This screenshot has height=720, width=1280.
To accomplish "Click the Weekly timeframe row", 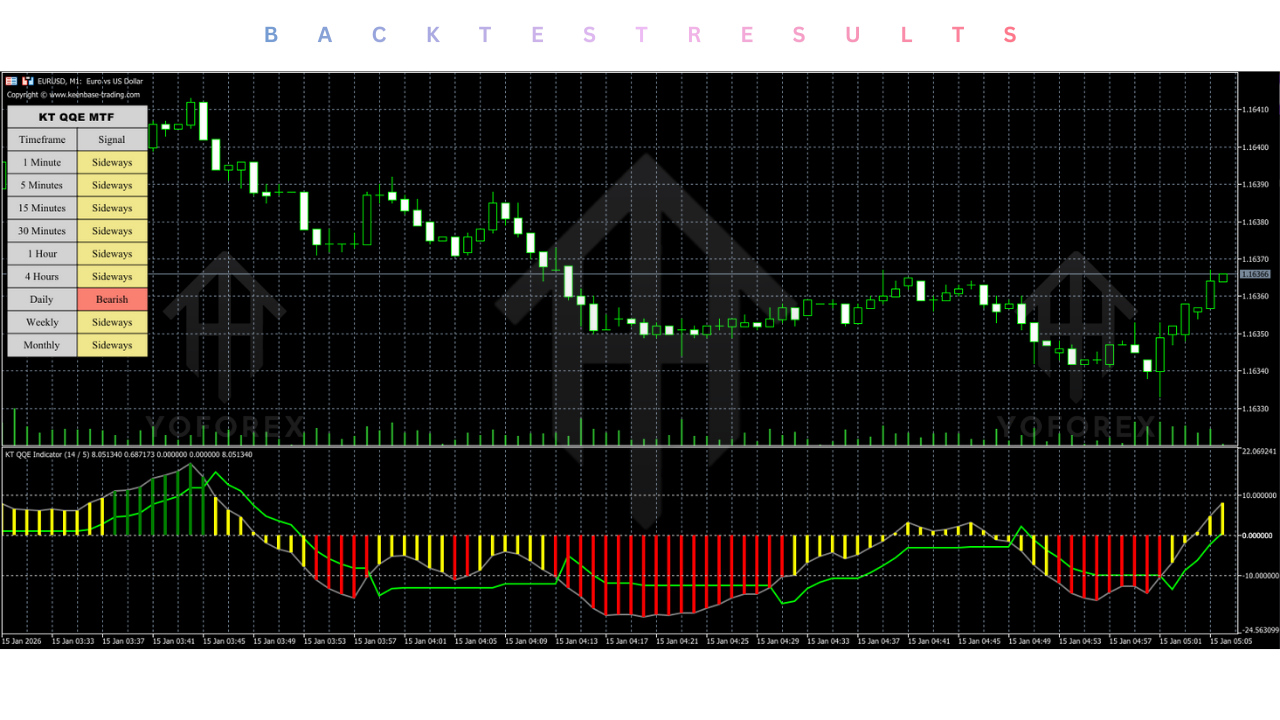I will (x=41, y=322).
